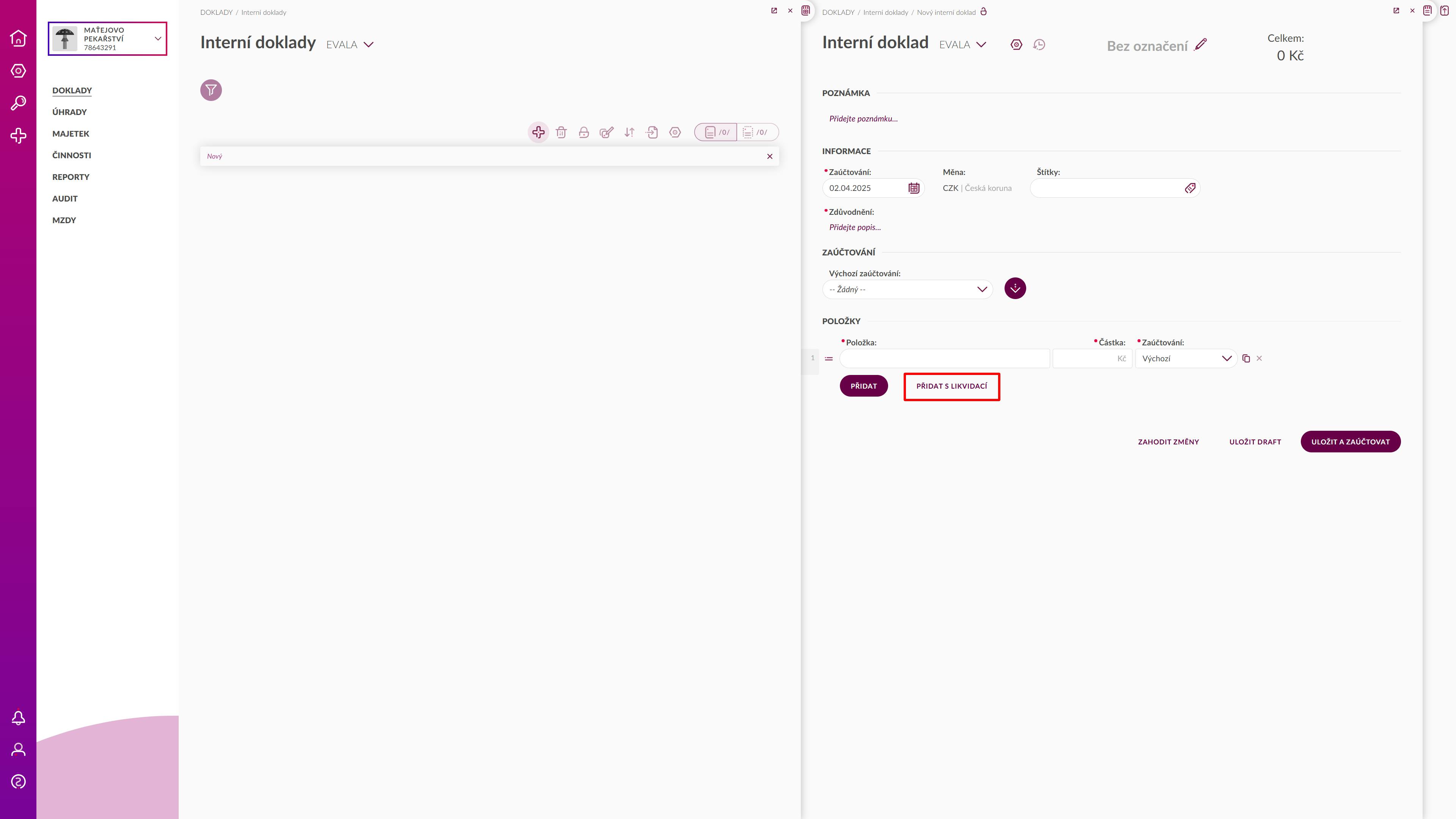Open list settings hexagon icon in toolbar
This screenshot has width=1456, height=819.
(675, 132)
